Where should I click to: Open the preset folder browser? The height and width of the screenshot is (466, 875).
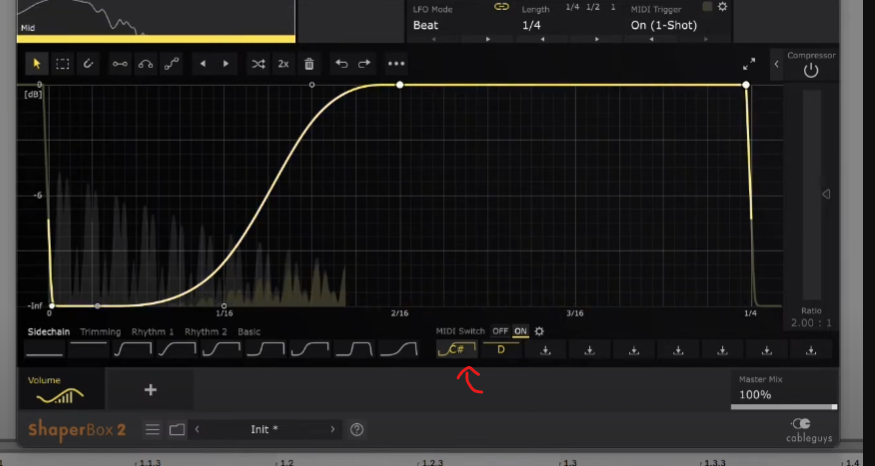coord(177,429)
